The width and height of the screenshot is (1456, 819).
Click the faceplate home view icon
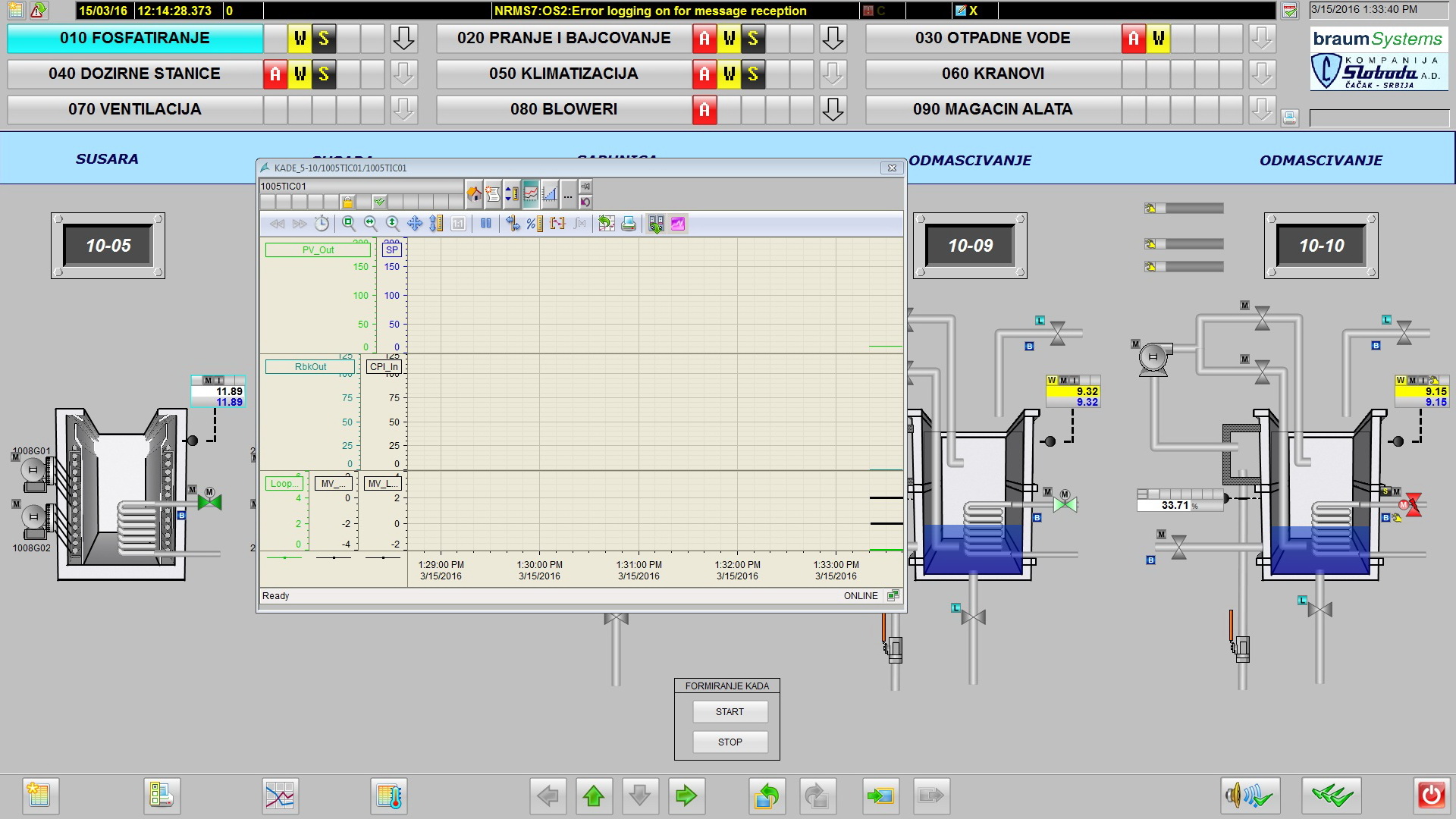(x=474, y=195)
